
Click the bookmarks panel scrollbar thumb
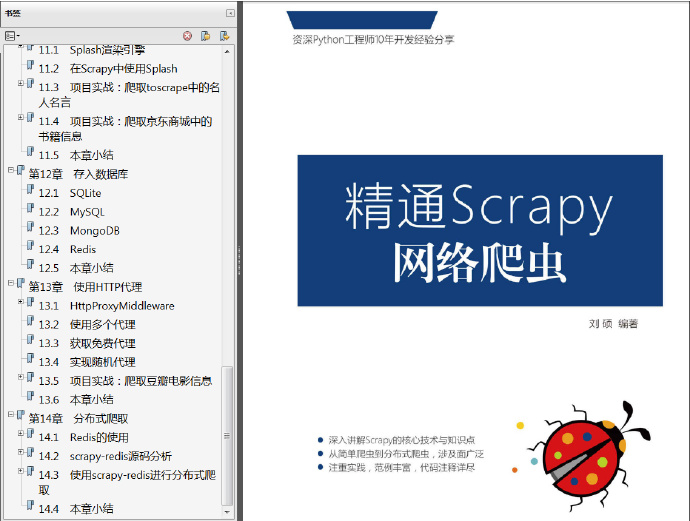click(x=227, y=436)
